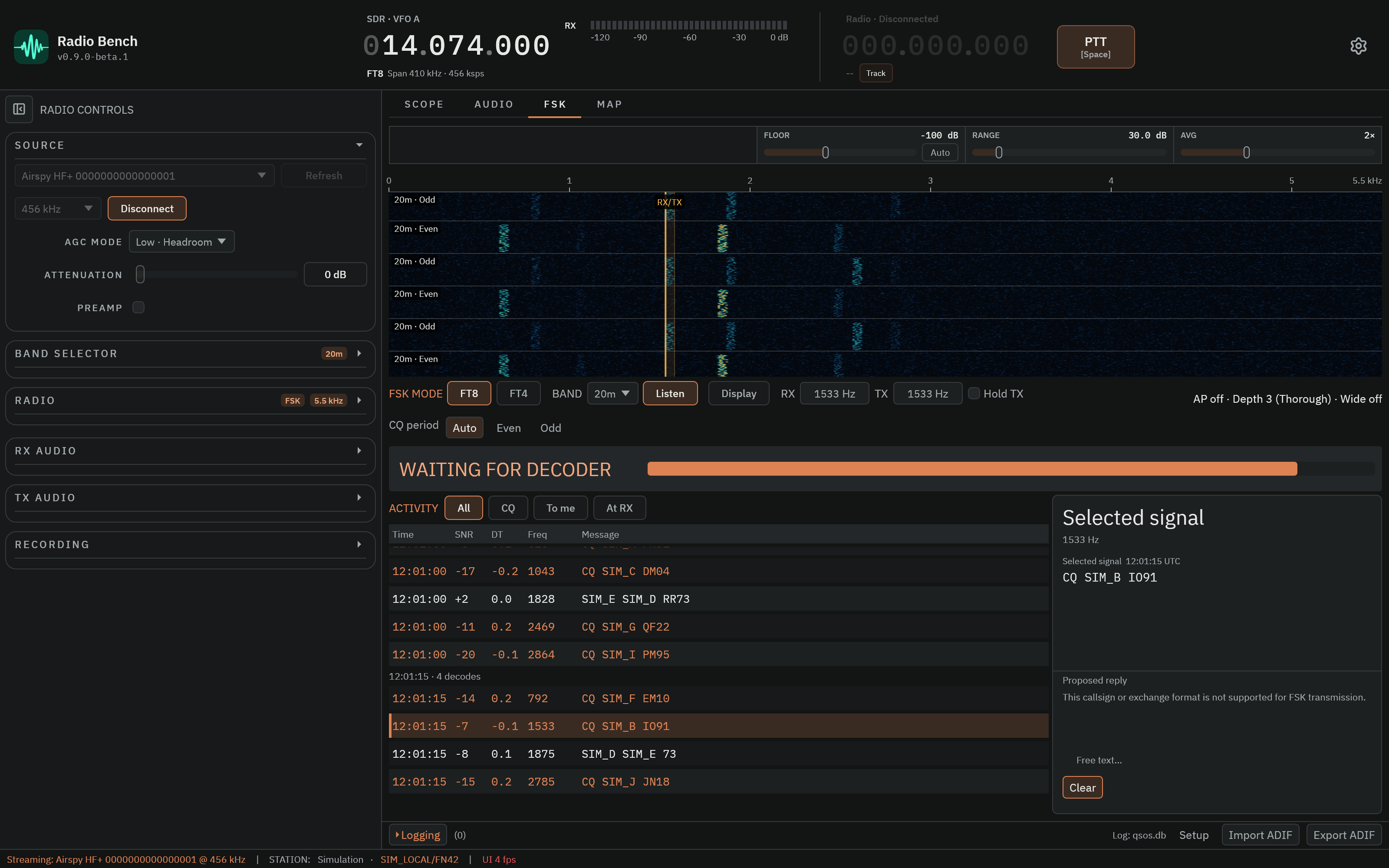Select the CQ SIM_F EM10 decode row
This screenshot has width=1389, height=868.
click(x=719, y=699)
